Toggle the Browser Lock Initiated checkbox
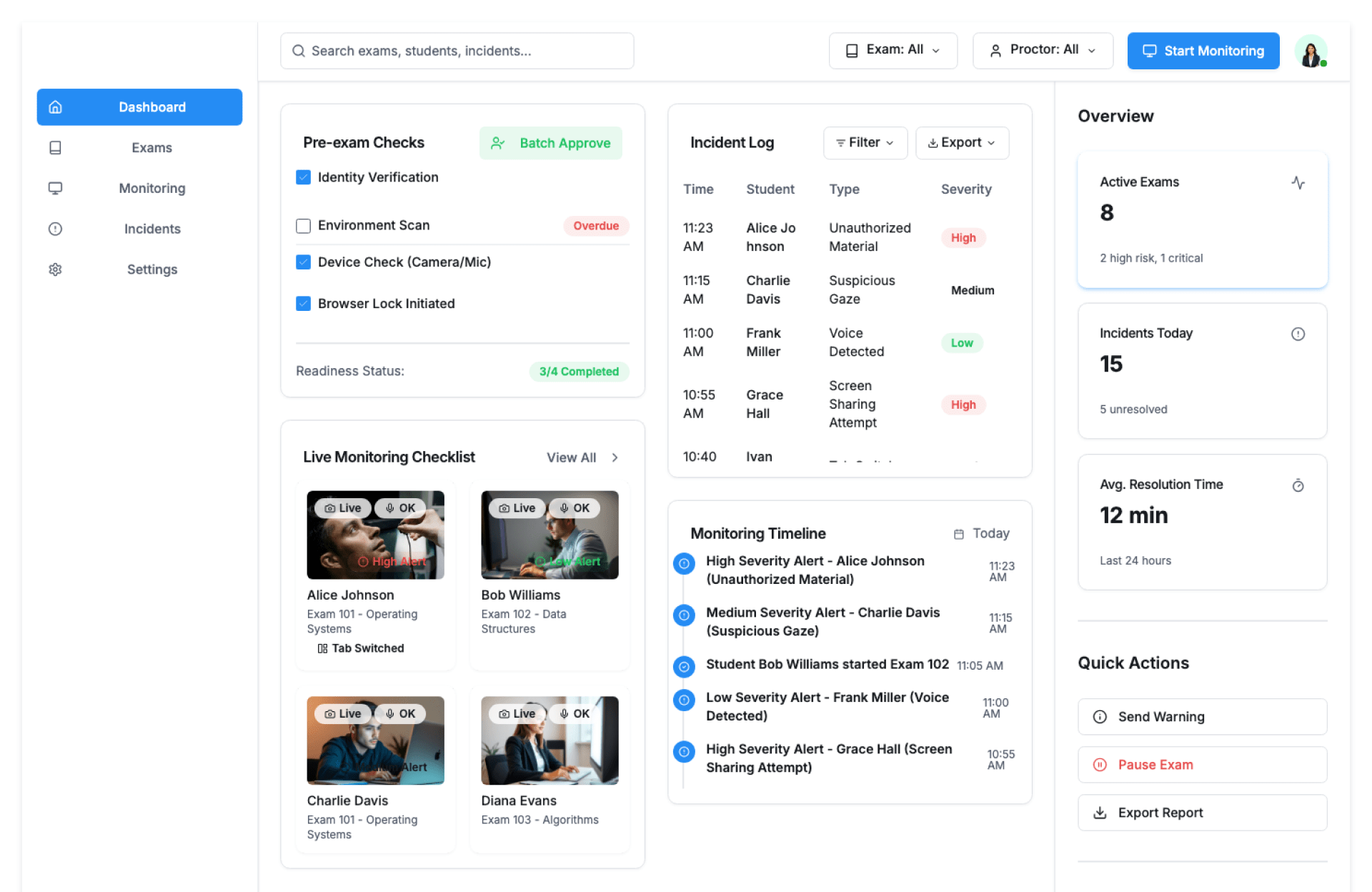Screen dimensions: 1372x892 pyautogui.click(x=304, y=304)
